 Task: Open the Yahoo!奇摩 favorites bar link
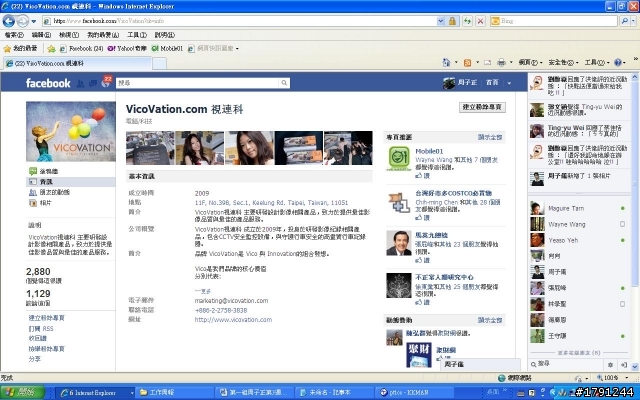click(x=127, y=49)
